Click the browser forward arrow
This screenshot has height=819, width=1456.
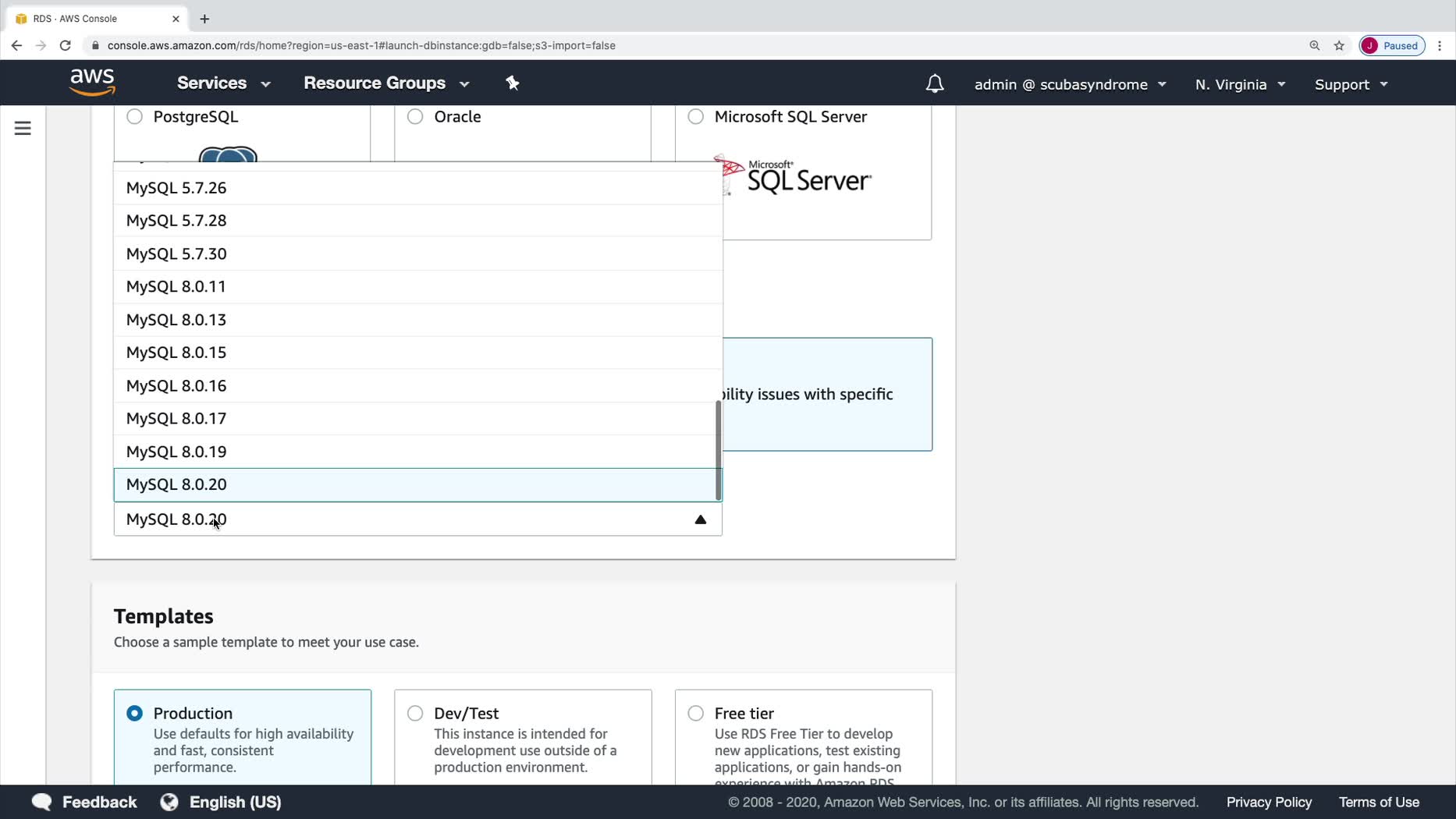pos(41,45)
